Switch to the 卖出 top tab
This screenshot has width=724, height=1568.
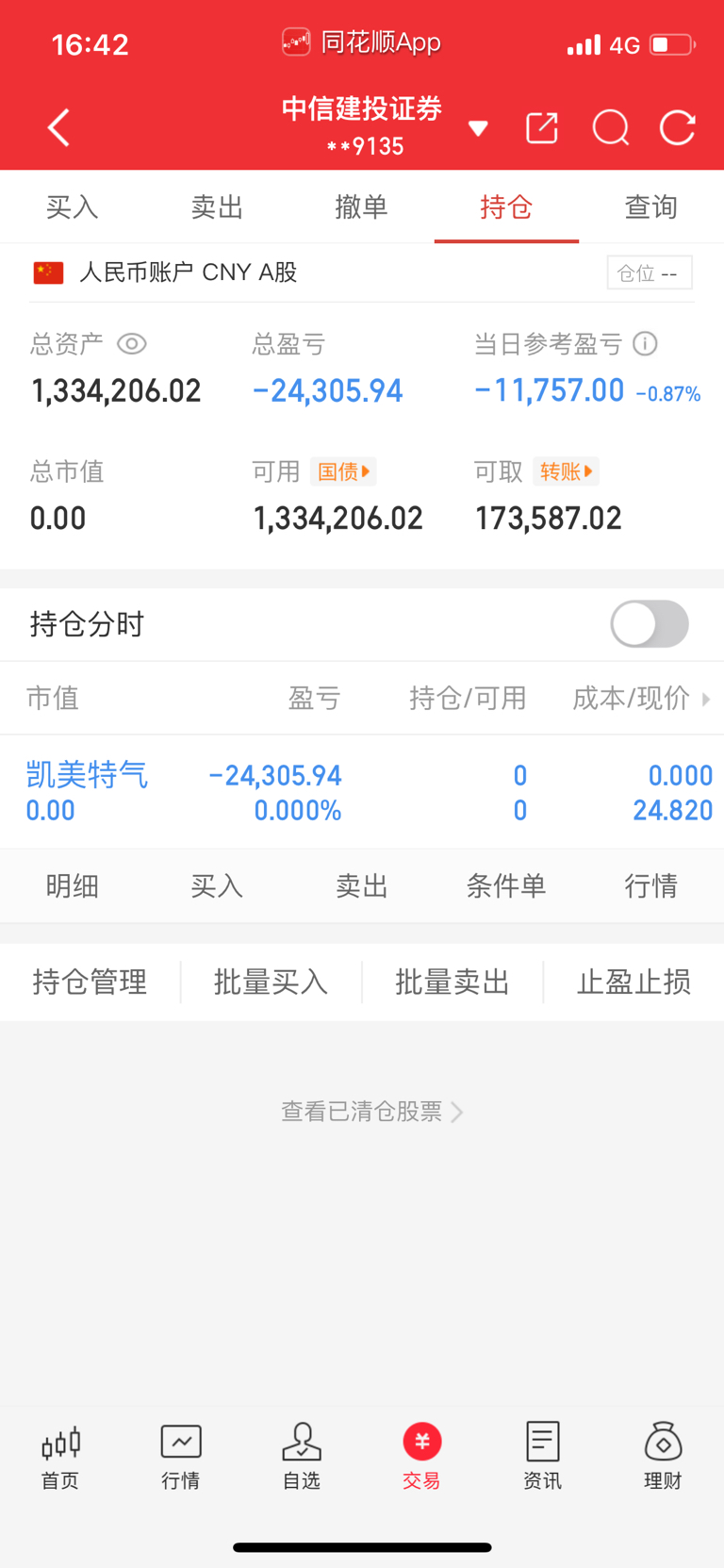[x=217, y=206]
